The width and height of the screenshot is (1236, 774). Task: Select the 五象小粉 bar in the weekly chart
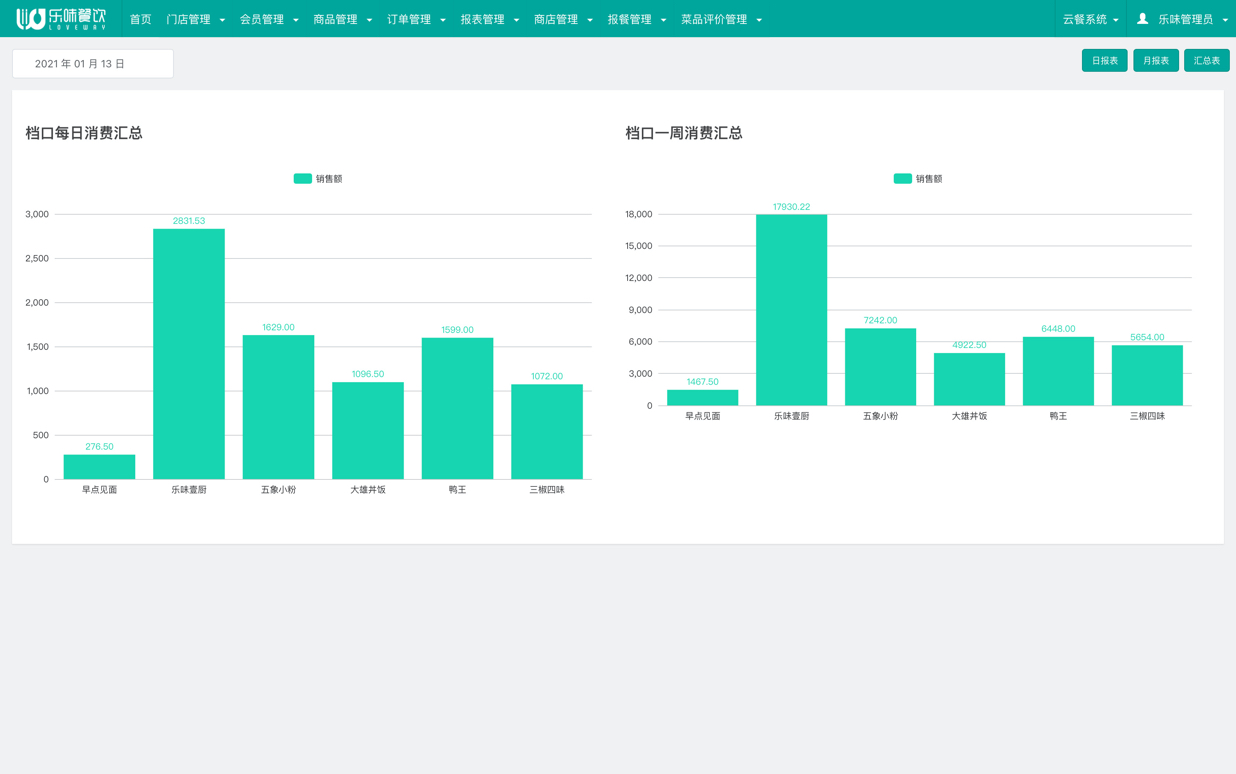[x=880, y=367]
